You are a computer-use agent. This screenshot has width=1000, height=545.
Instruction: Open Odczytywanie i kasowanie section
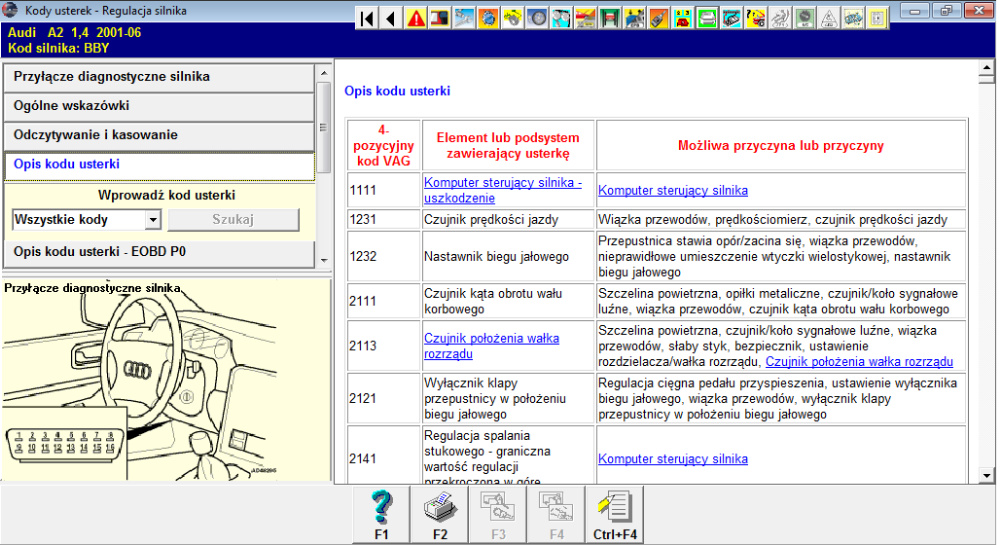tap(159, 136)
